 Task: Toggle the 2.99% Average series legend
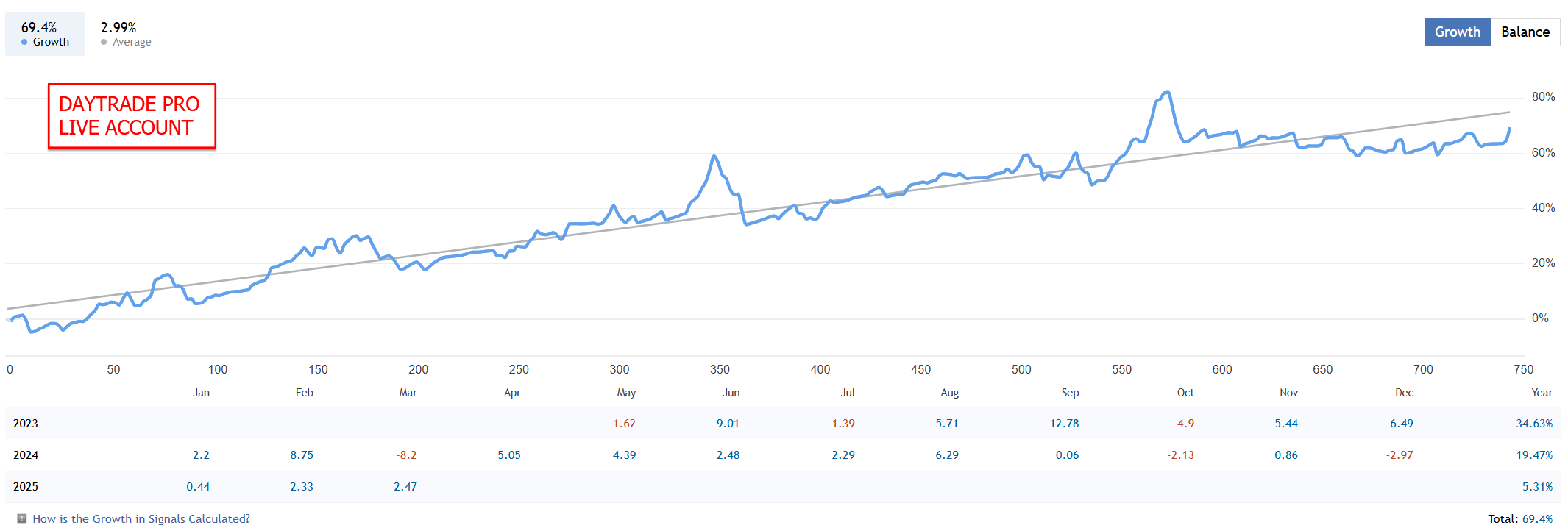[126, 34]
